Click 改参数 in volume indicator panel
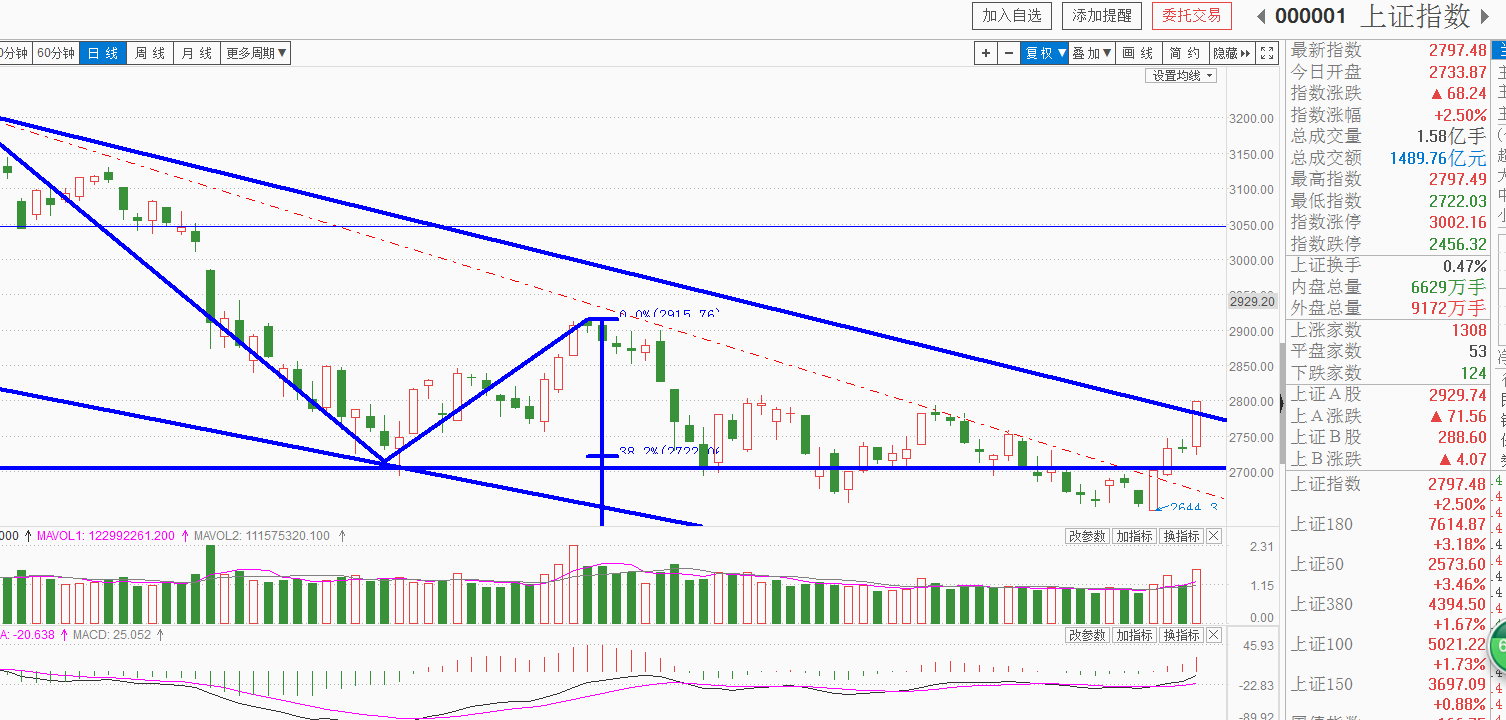 point(1088,536)
